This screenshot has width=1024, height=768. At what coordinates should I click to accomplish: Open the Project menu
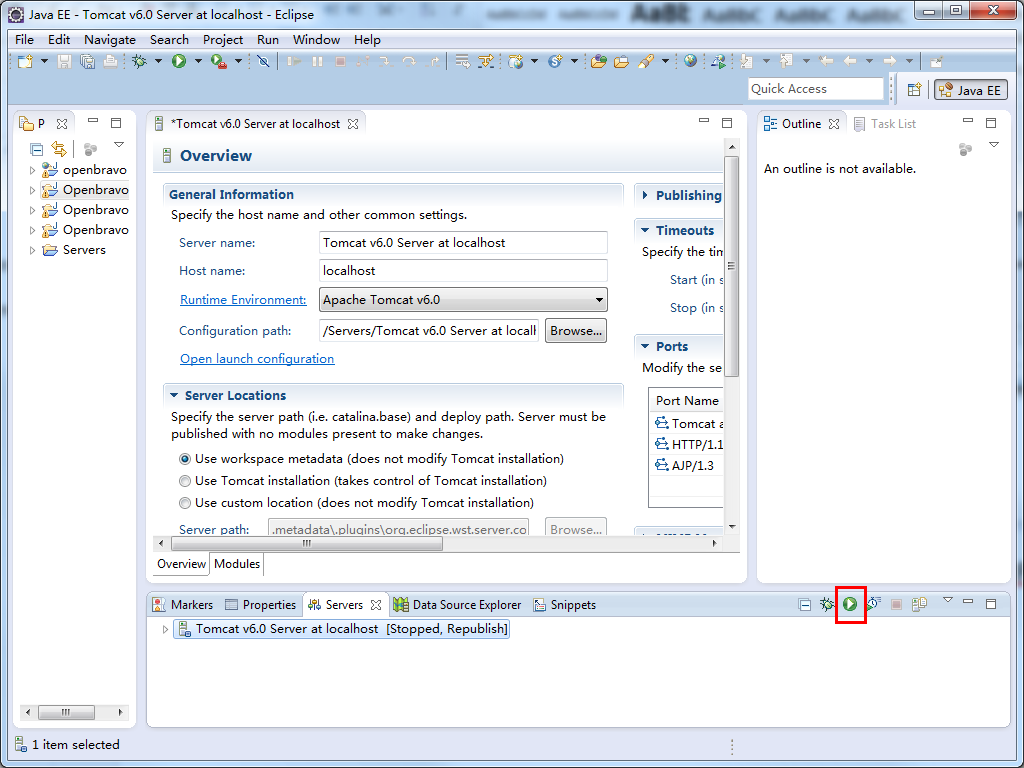(223, 40)
